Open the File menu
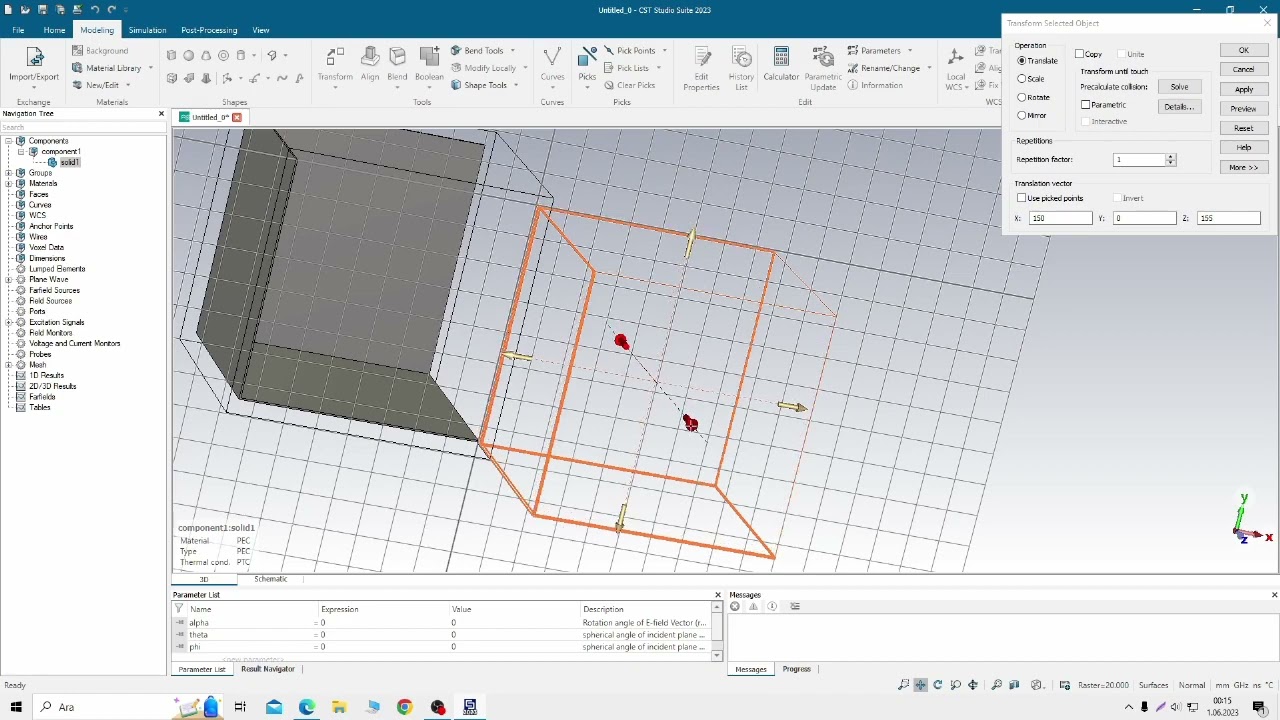 tap(18, 30)
